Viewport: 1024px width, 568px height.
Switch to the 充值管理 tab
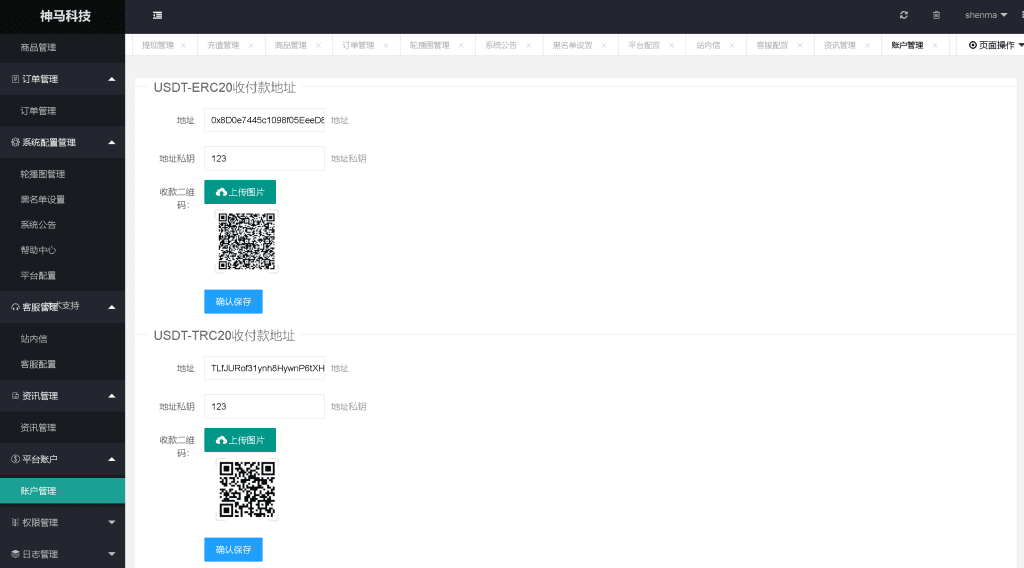pyautogui.click(x=223, y=45)
